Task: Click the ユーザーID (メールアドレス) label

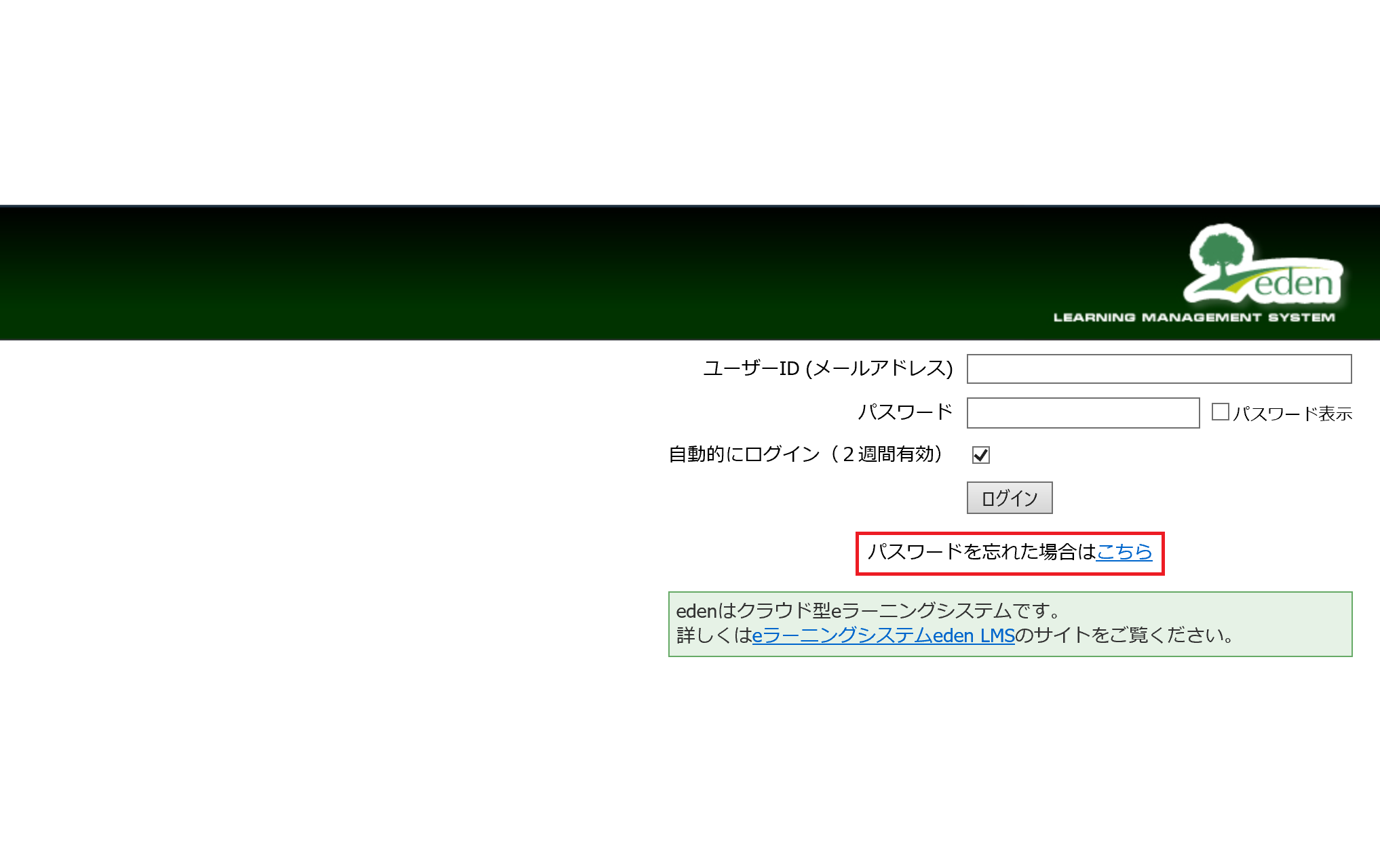Action: [x=828, y=368]
